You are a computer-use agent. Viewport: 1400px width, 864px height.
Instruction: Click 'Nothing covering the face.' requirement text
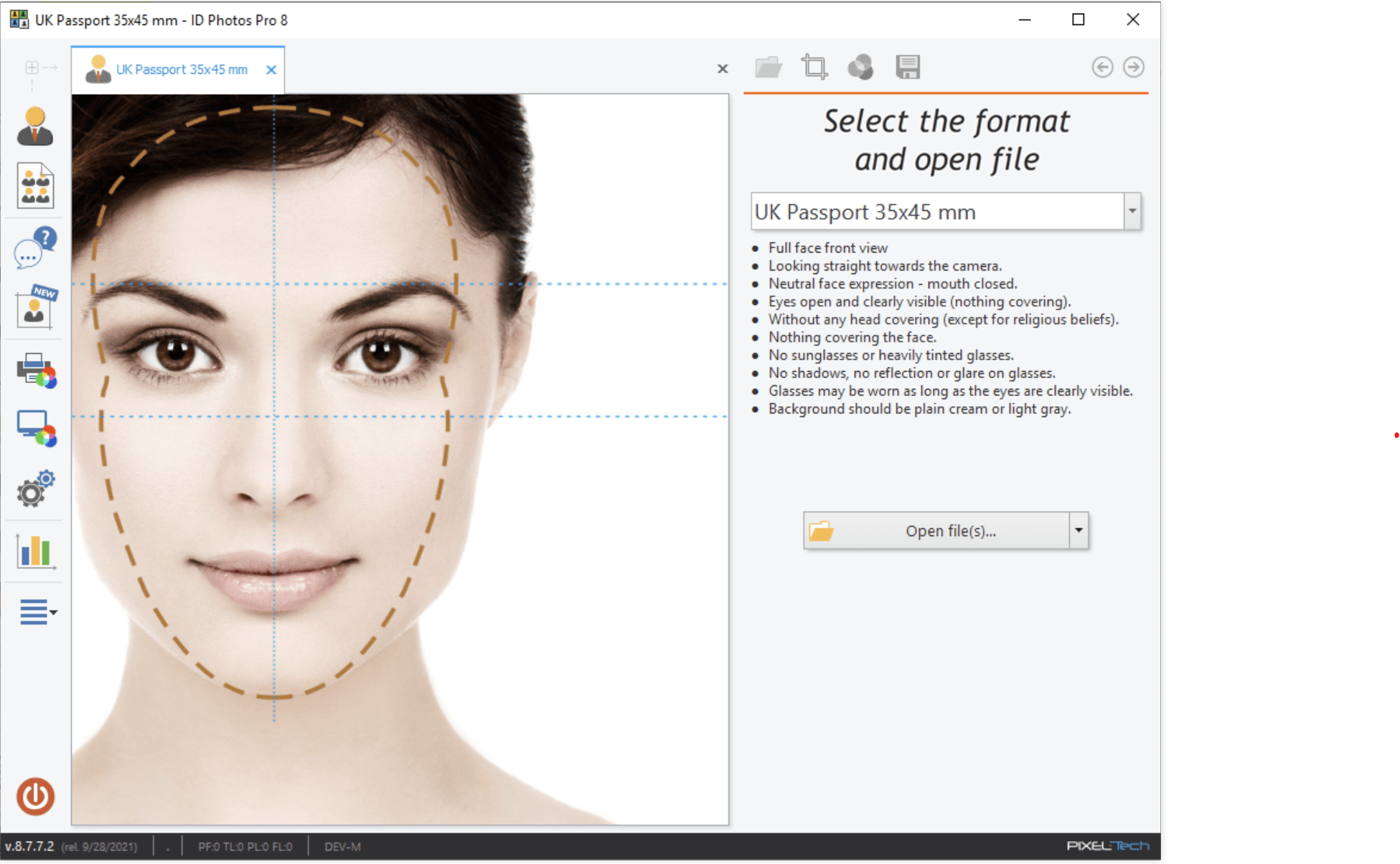[x=852, y=337]
